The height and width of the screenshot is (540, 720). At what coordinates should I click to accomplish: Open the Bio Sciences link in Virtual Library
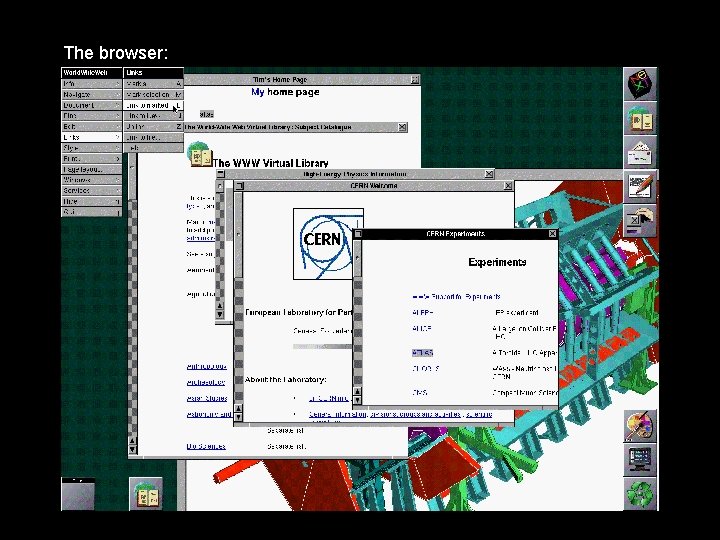point(206,446)
